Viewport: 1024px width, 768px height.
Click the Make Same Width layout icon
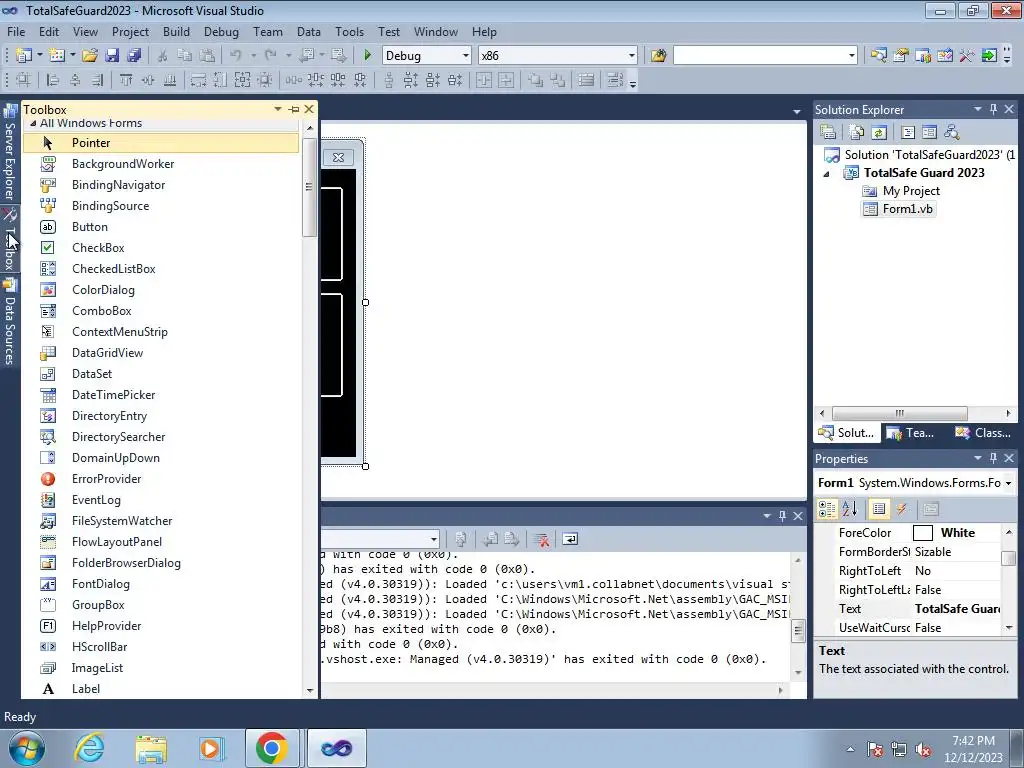click(198, 80)
